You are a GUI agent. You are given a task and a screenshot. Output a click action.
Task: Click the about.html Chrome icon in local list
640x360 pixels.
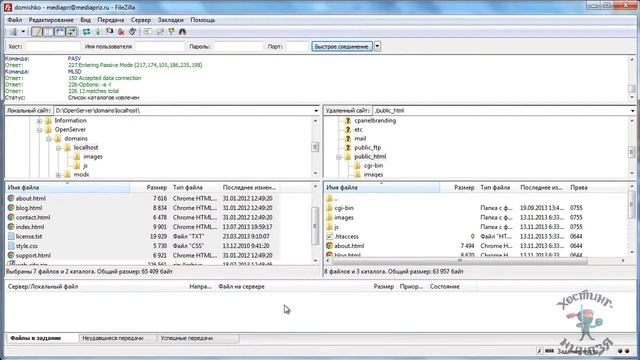[11, 198]
